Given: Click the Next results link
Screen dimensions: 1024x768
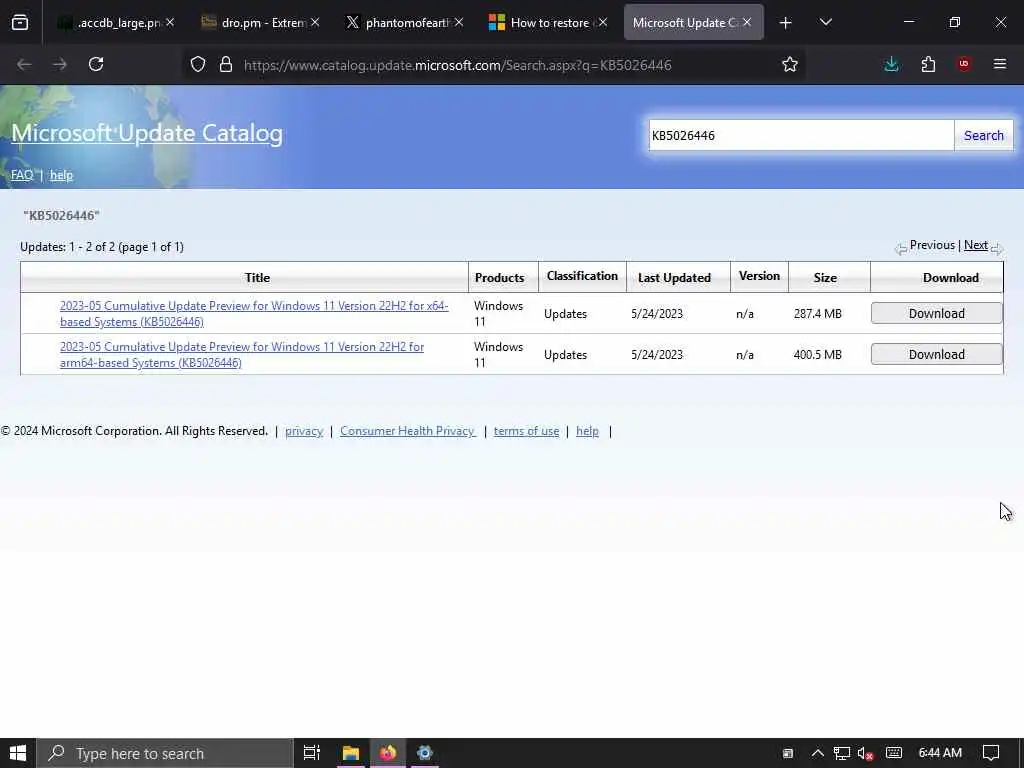Looking at the screenshot, I should pos(976,245).
